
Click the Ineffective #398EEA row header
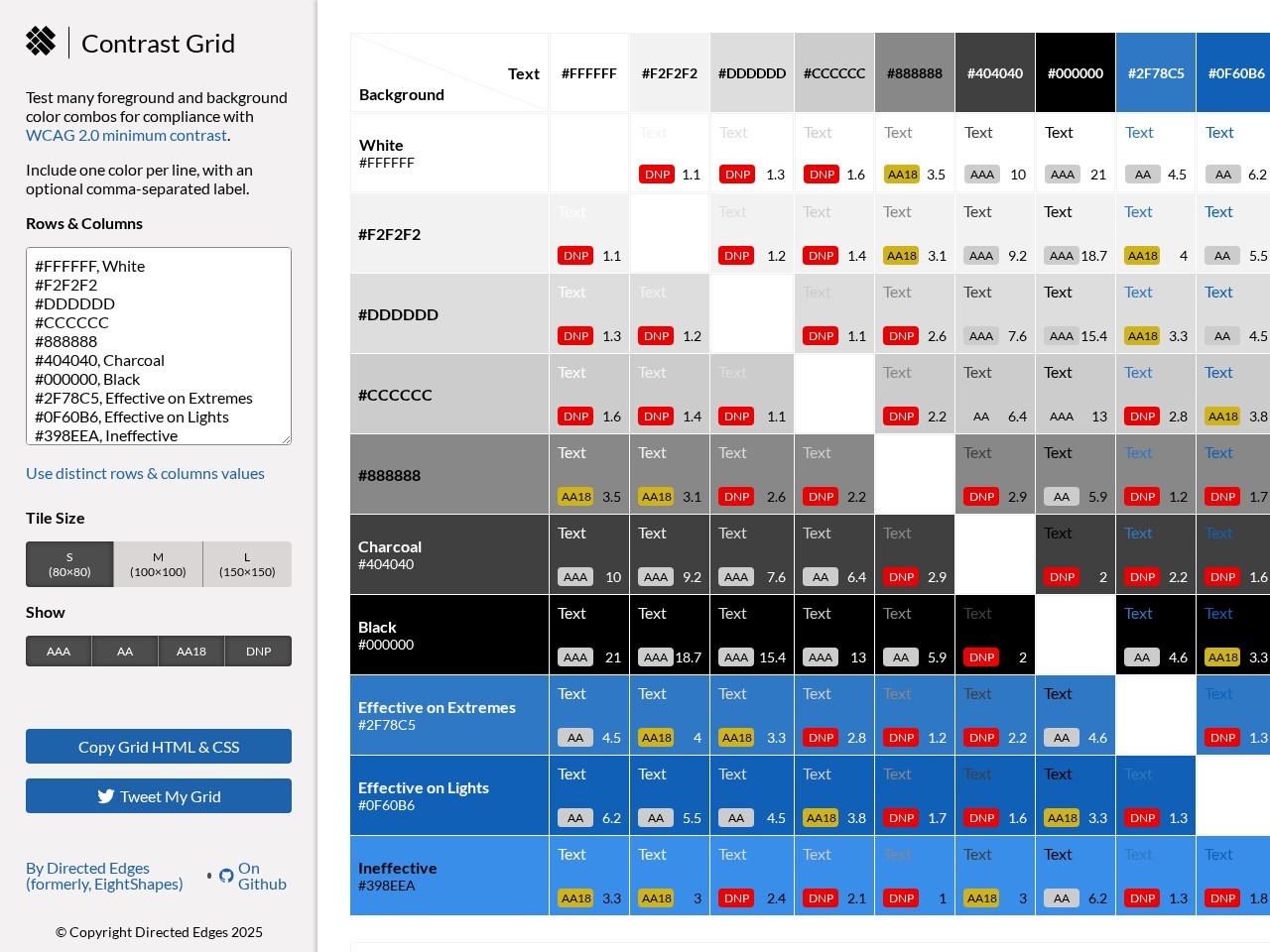click(448, 876)
